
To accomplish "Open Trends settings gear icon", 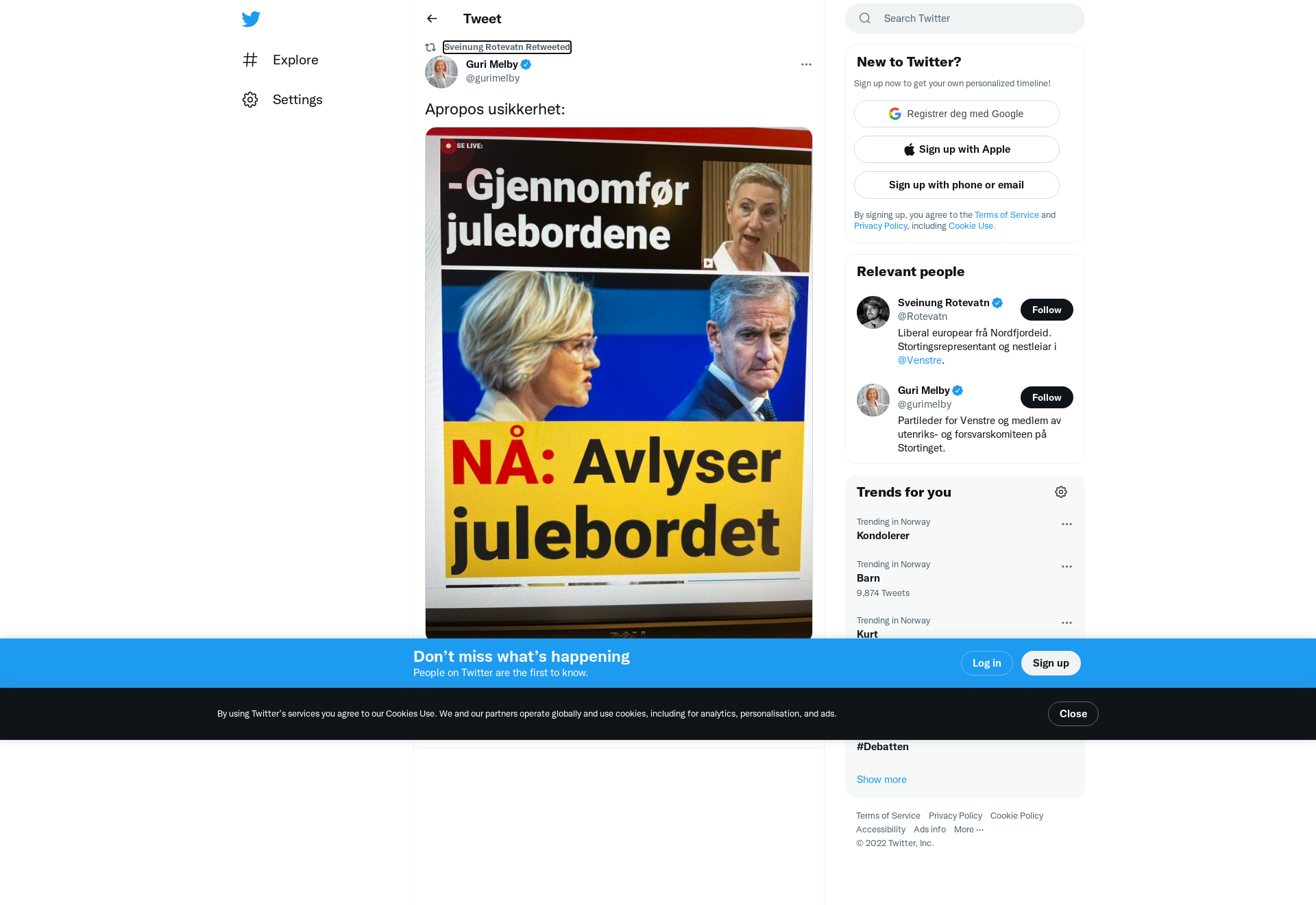I will [1061, 492].
